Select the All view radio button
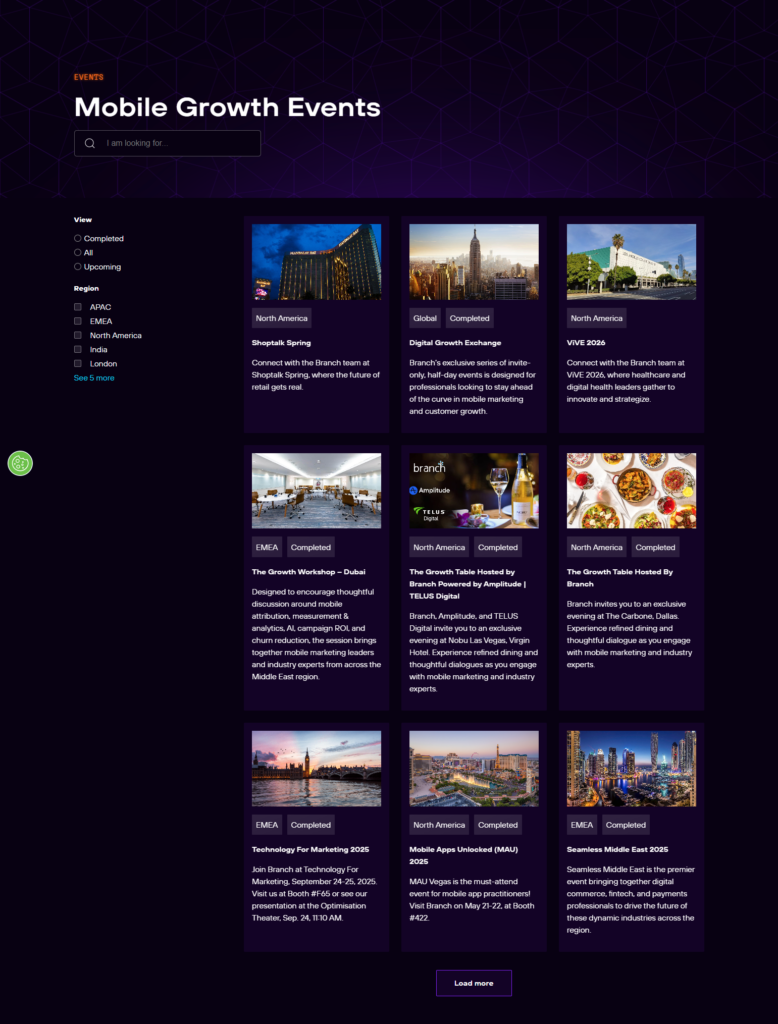The width and height of the screenshot is (778, 1024). pos(78,253)
